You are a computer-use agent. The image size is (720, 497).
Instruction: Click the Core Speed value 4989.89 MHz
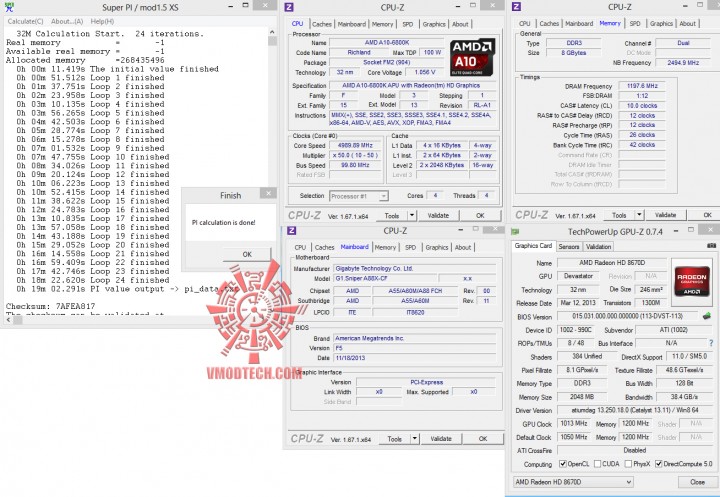click(x=355, y=145)
